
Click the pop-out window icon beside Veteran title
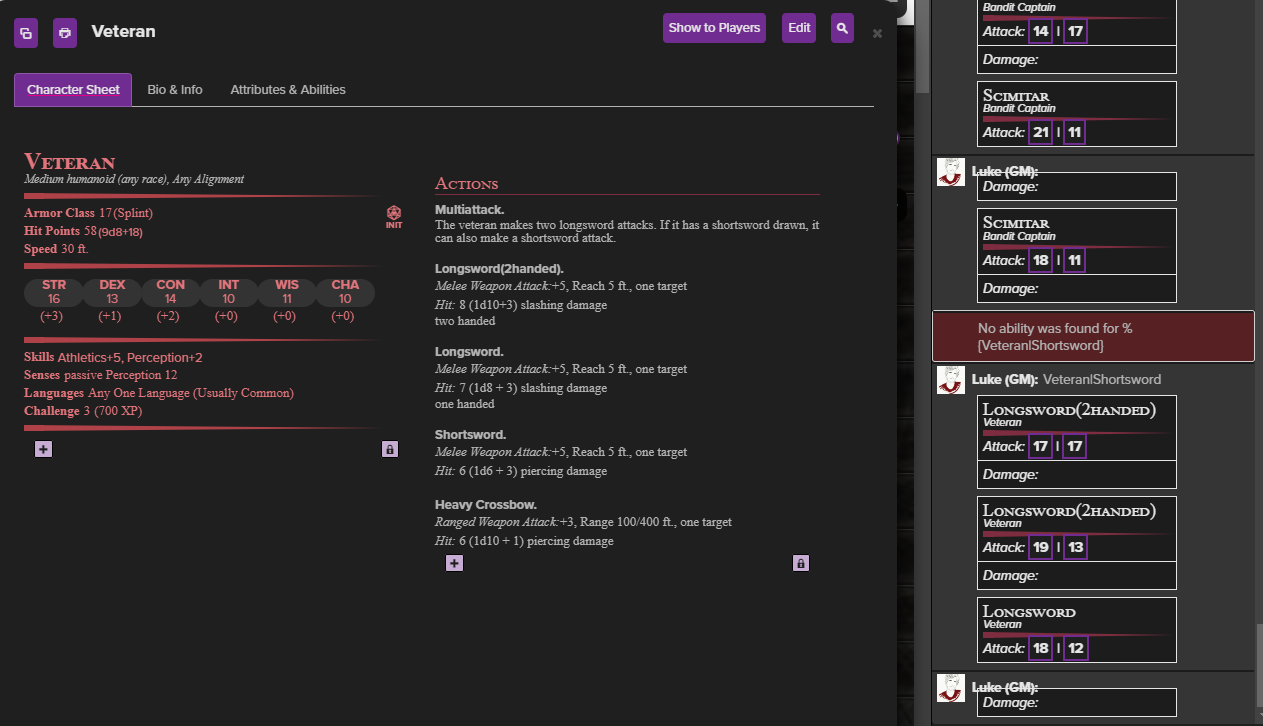pyautogui.click(x=26, y=33)
